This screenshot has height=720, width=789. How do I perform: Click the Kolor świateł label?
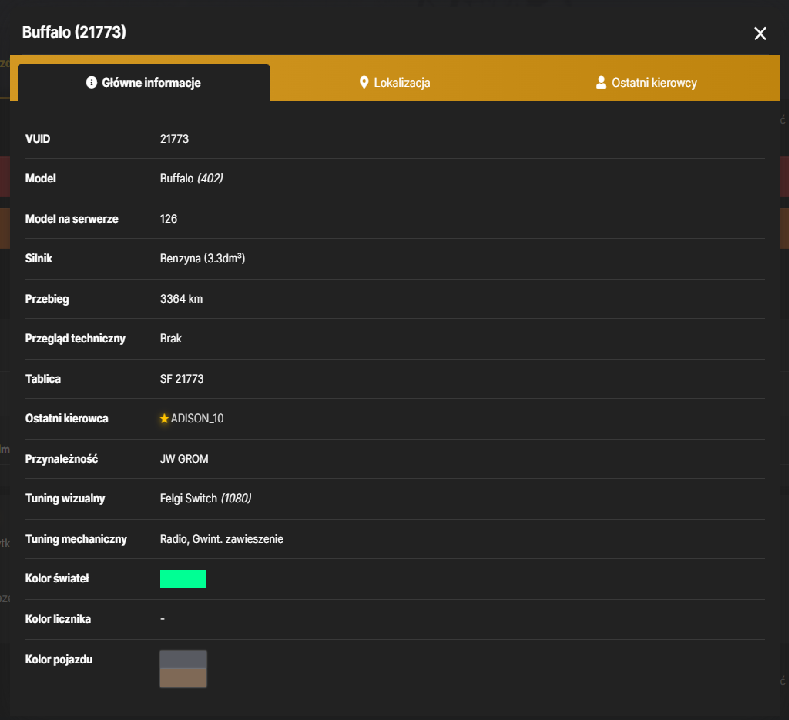[57, 578]
